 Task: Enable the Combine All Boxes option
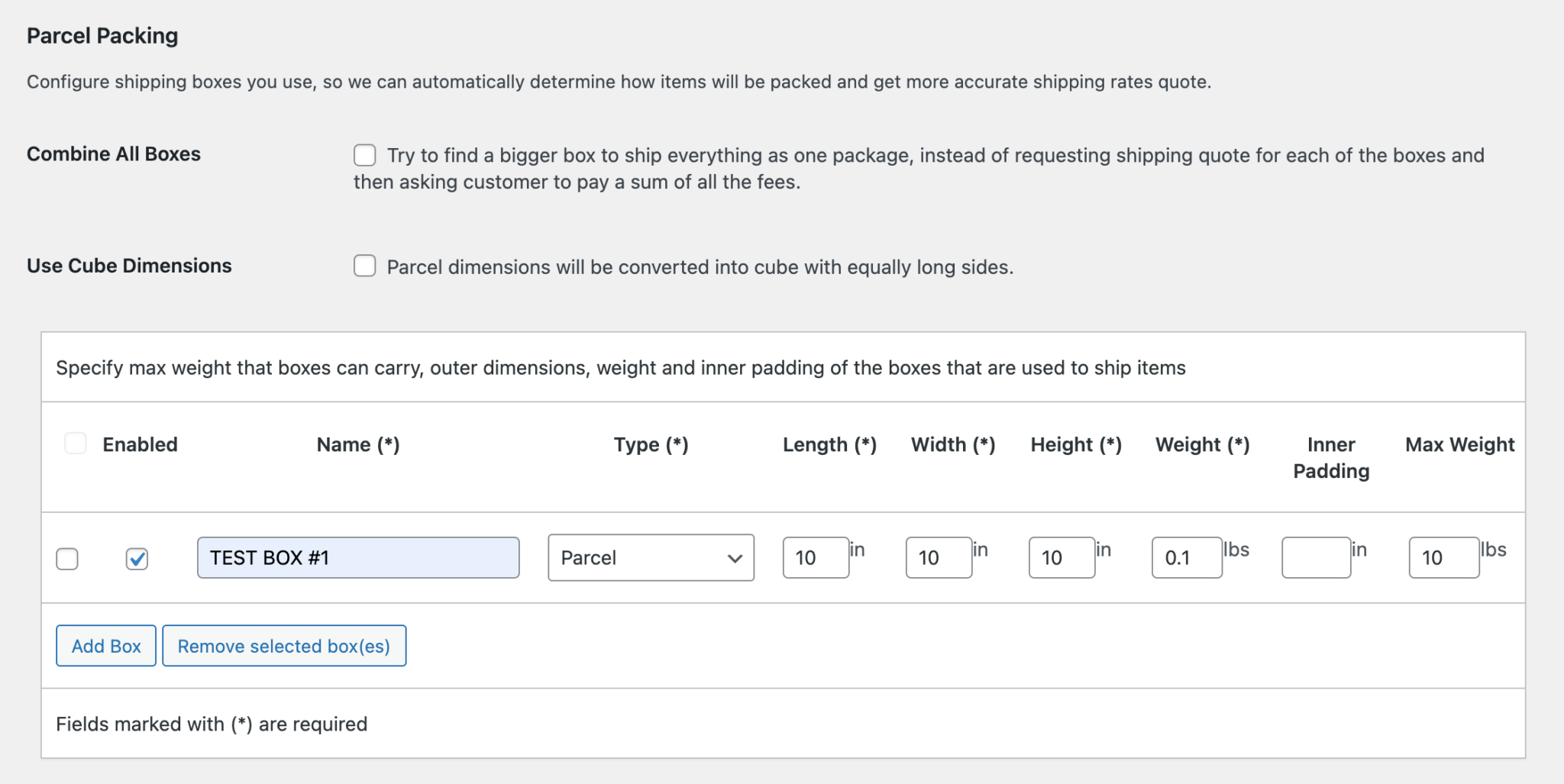[364, 155]
